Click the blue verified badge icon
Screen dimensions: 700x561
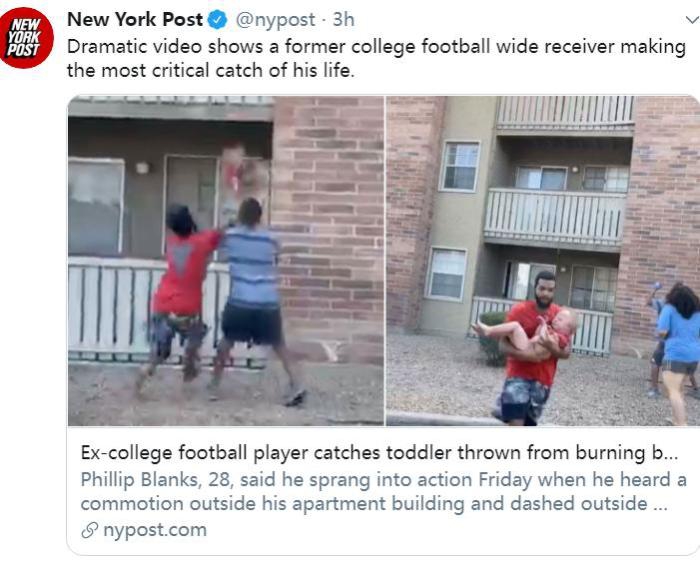click(x=218, y=20)
